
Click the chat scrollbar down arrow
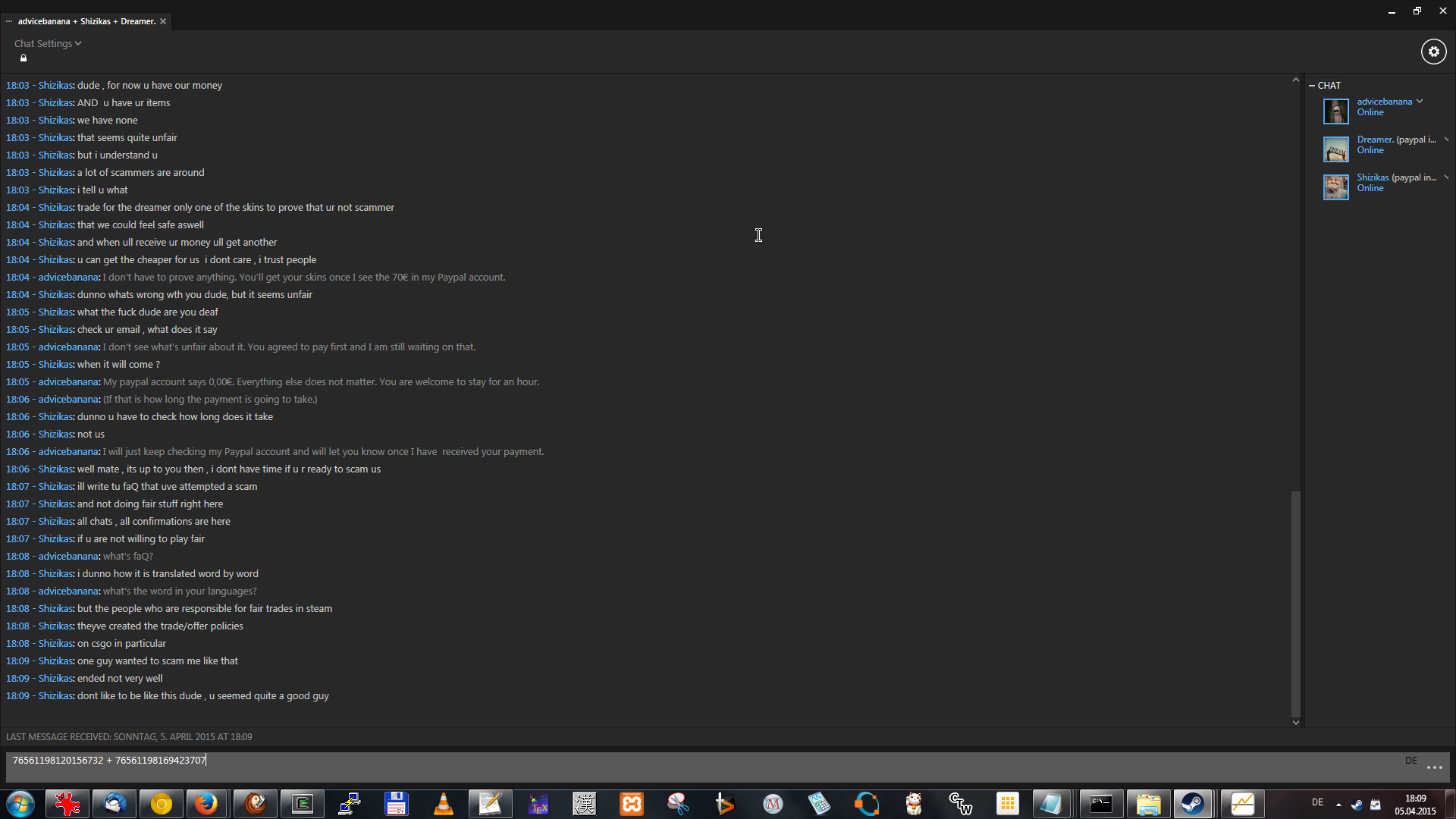1295,723
